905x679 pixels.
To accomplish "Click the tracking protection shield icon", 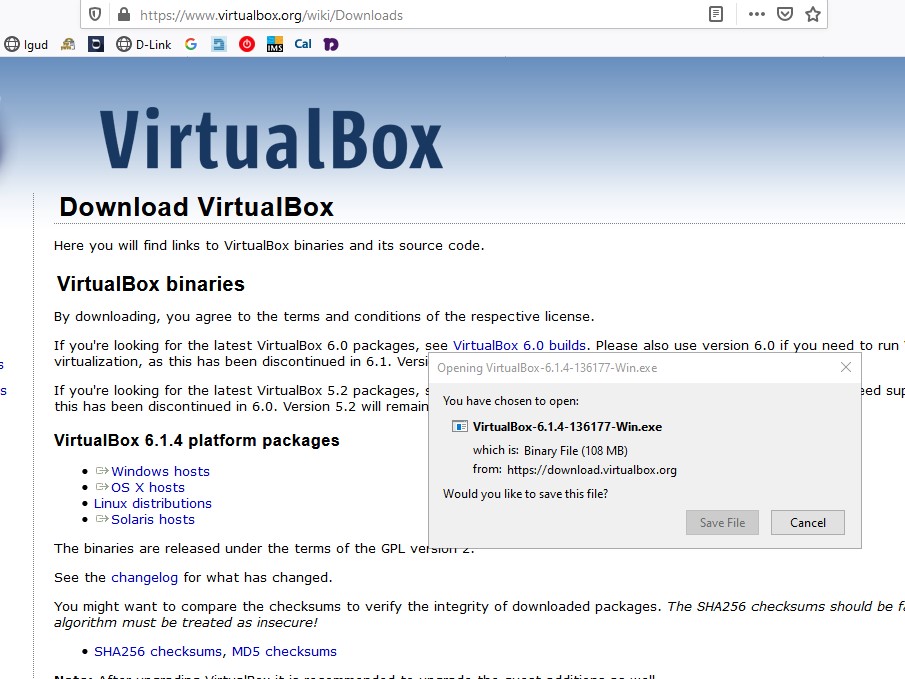I will point(95,14).
